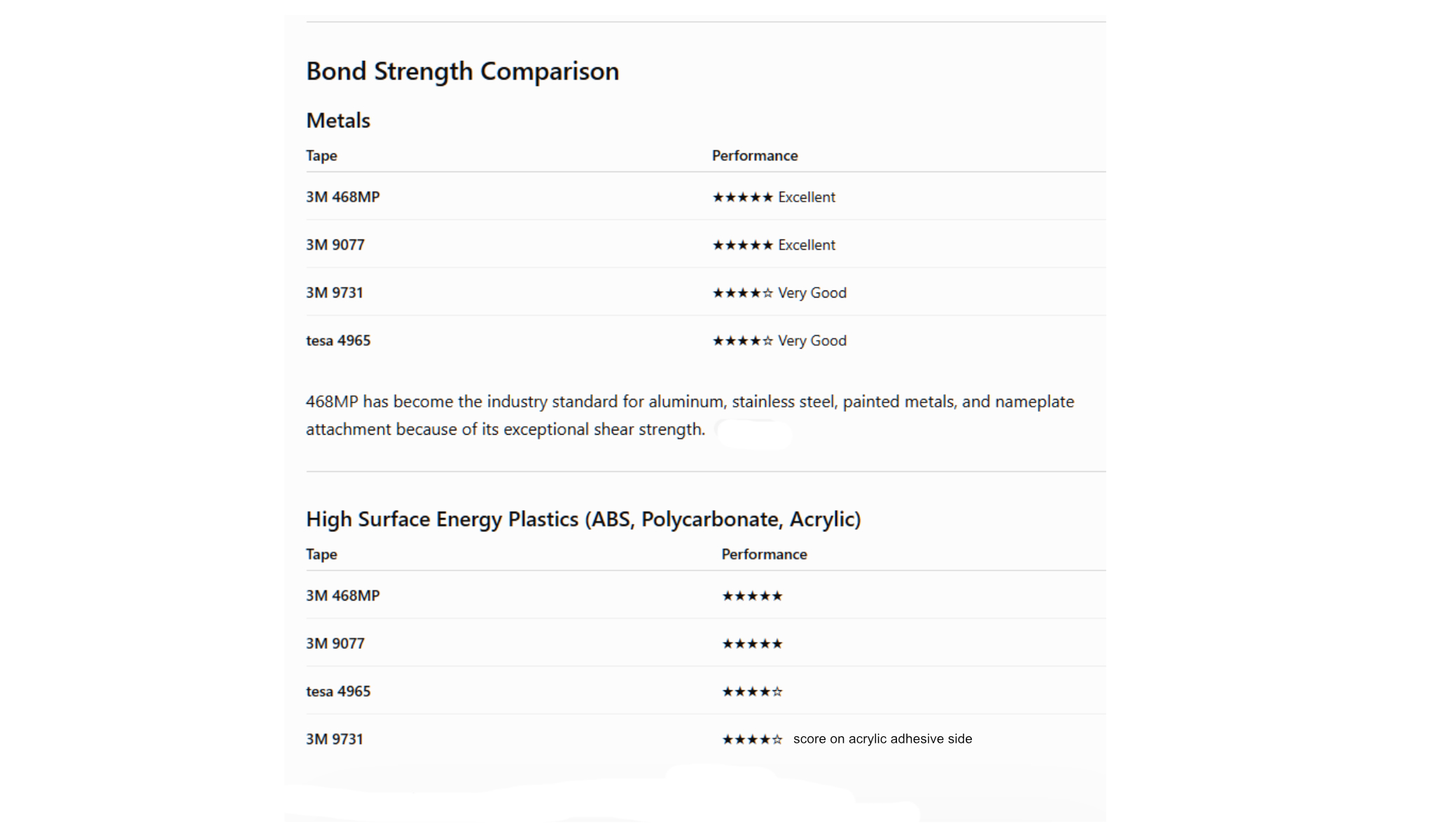Click the Performance header in Plastics table
Viewport: 1434px width, 840px height.
click(764, 554)
